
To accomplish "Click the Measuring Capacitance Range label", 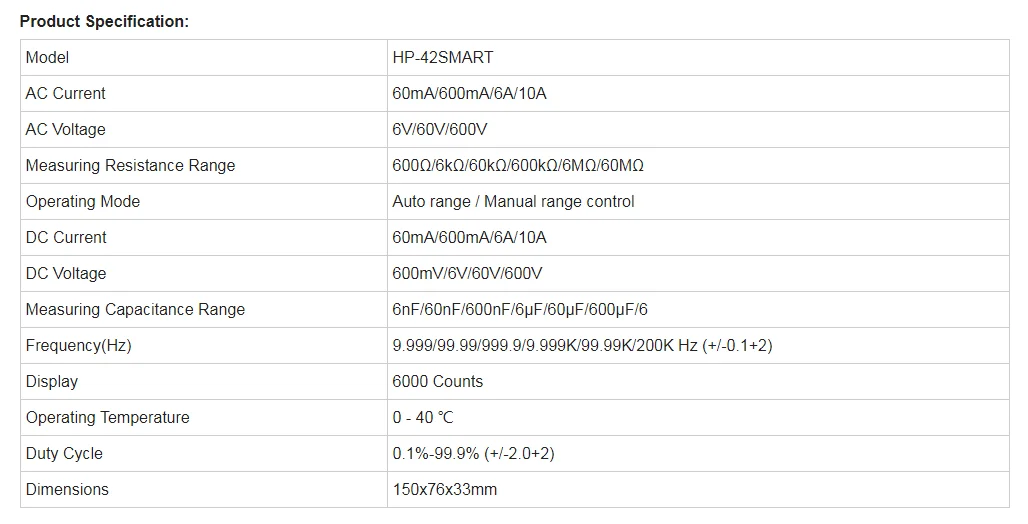I will (x=135, y=309).
